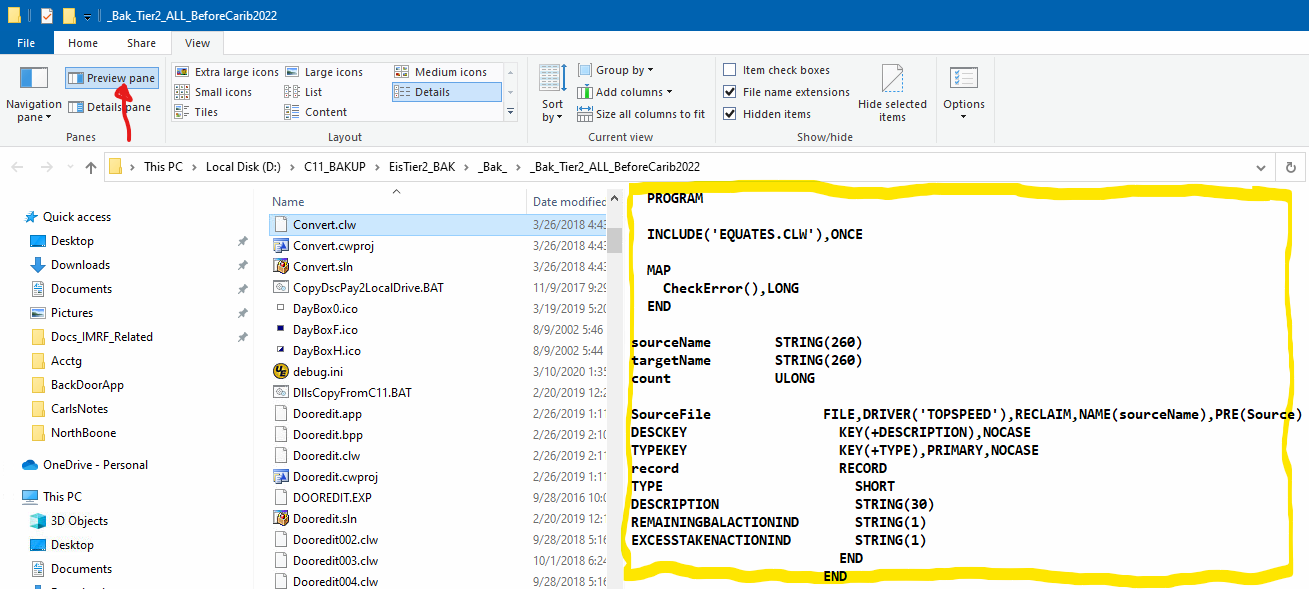This screenshot has width=1309, height=589.
Task: Refresh the folder view
Action: tap(1290, 168)
